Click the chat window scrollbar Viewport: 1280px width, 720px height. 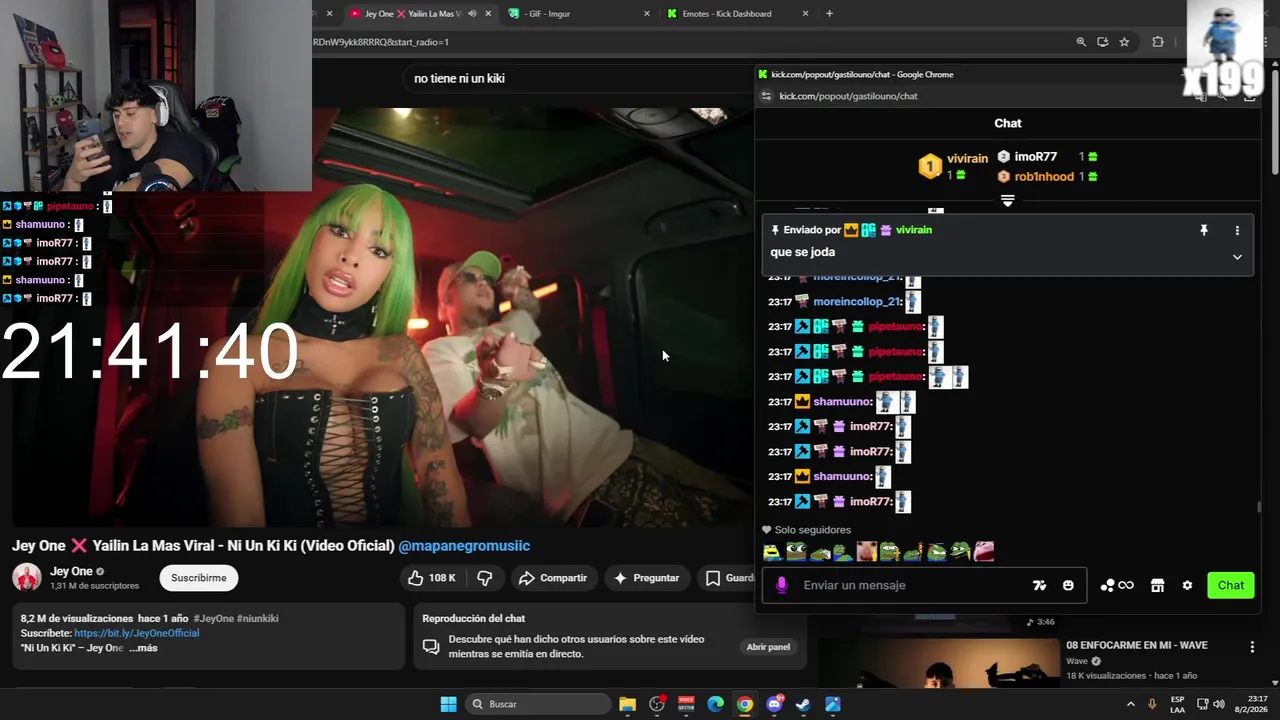pyautogui.click(x=1260, y=507)
